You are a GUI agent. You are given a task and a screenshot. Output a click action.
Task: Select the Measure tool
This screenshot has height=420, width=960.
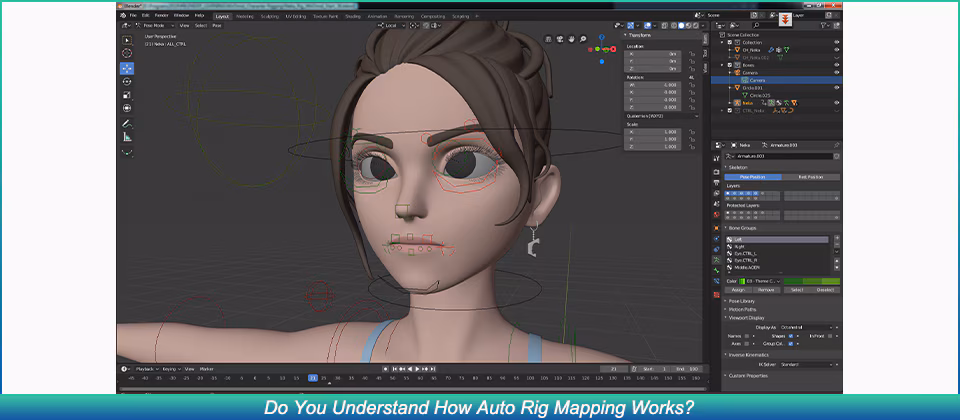(x=127, y=137)
